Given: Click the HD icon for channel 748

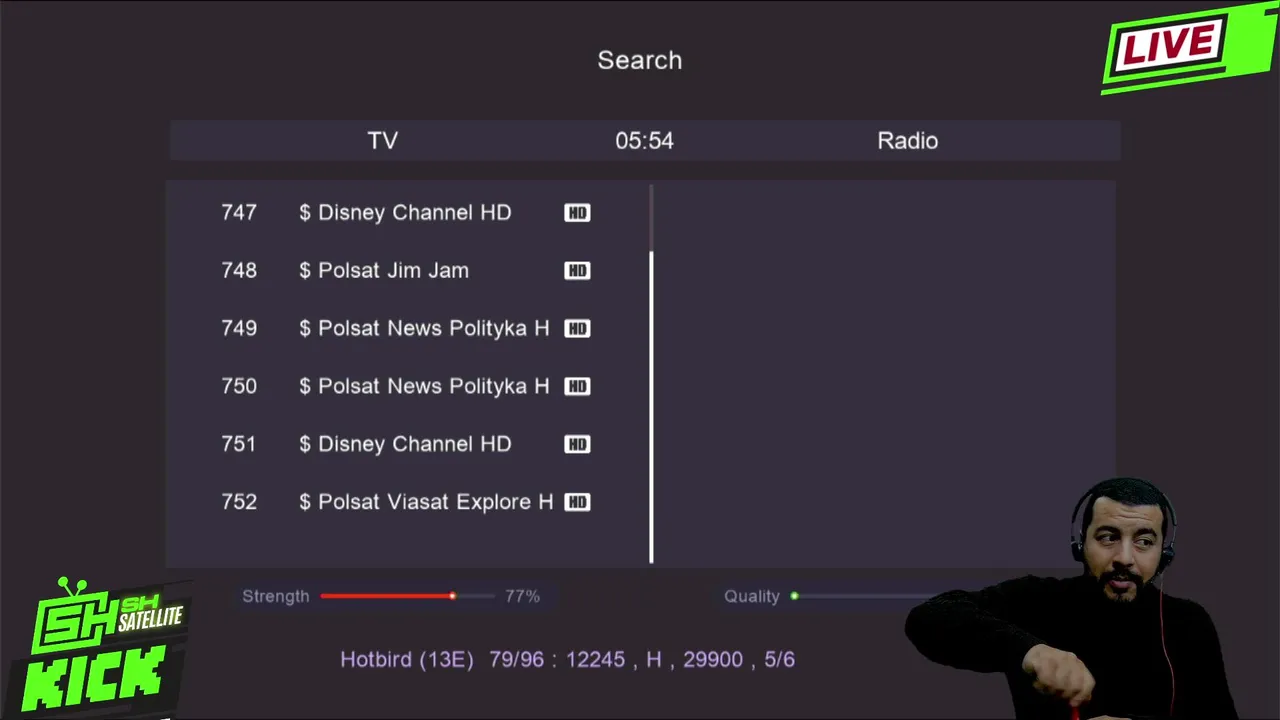Looking at the screenshot, I should 577,271.
